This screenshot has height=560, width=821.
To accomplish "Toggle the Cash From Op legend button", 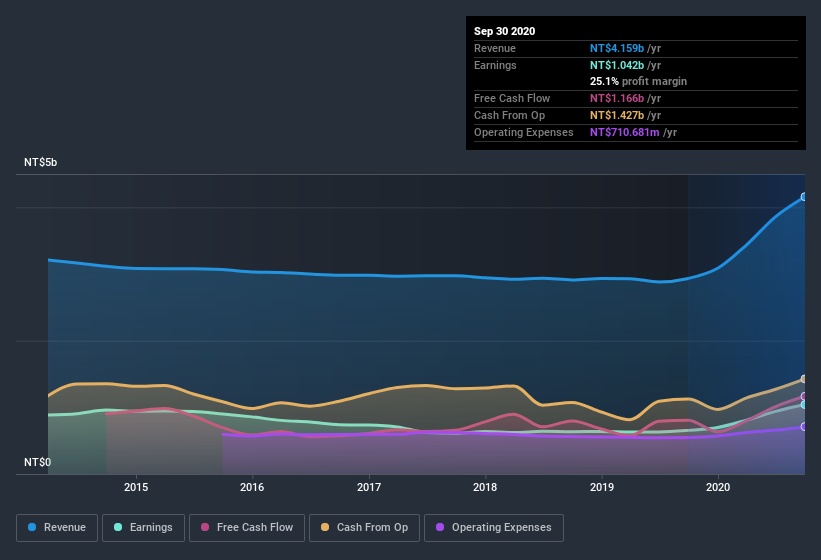I will [364, 528].
